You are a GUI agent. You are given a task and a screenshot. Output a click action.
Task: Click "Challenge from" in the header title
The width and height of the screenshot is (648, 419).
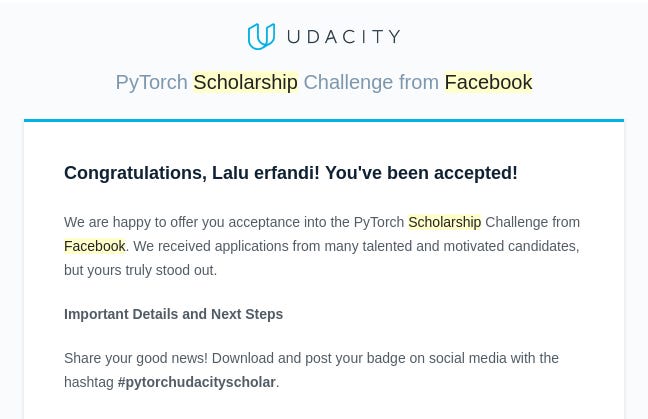point(370,82)
